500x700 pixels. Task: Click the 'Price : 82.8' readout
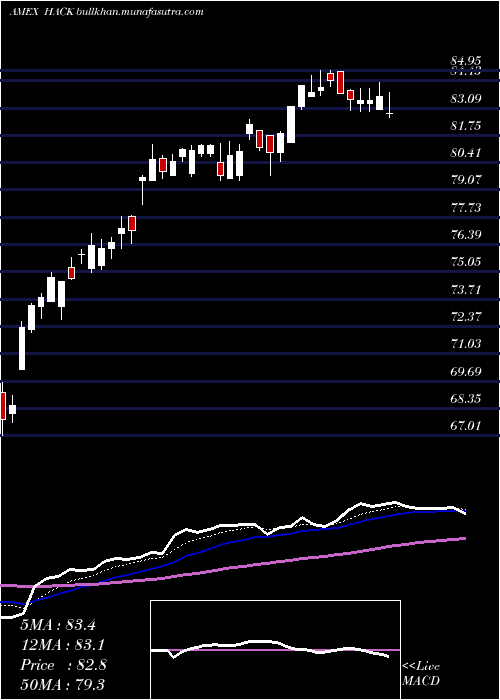pyautogui.click(x=63, y=666)
